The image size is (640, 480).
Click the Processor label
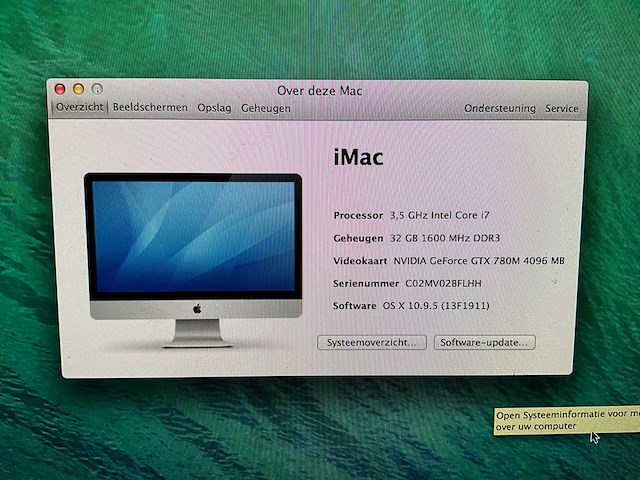click(x=358, y=216)
